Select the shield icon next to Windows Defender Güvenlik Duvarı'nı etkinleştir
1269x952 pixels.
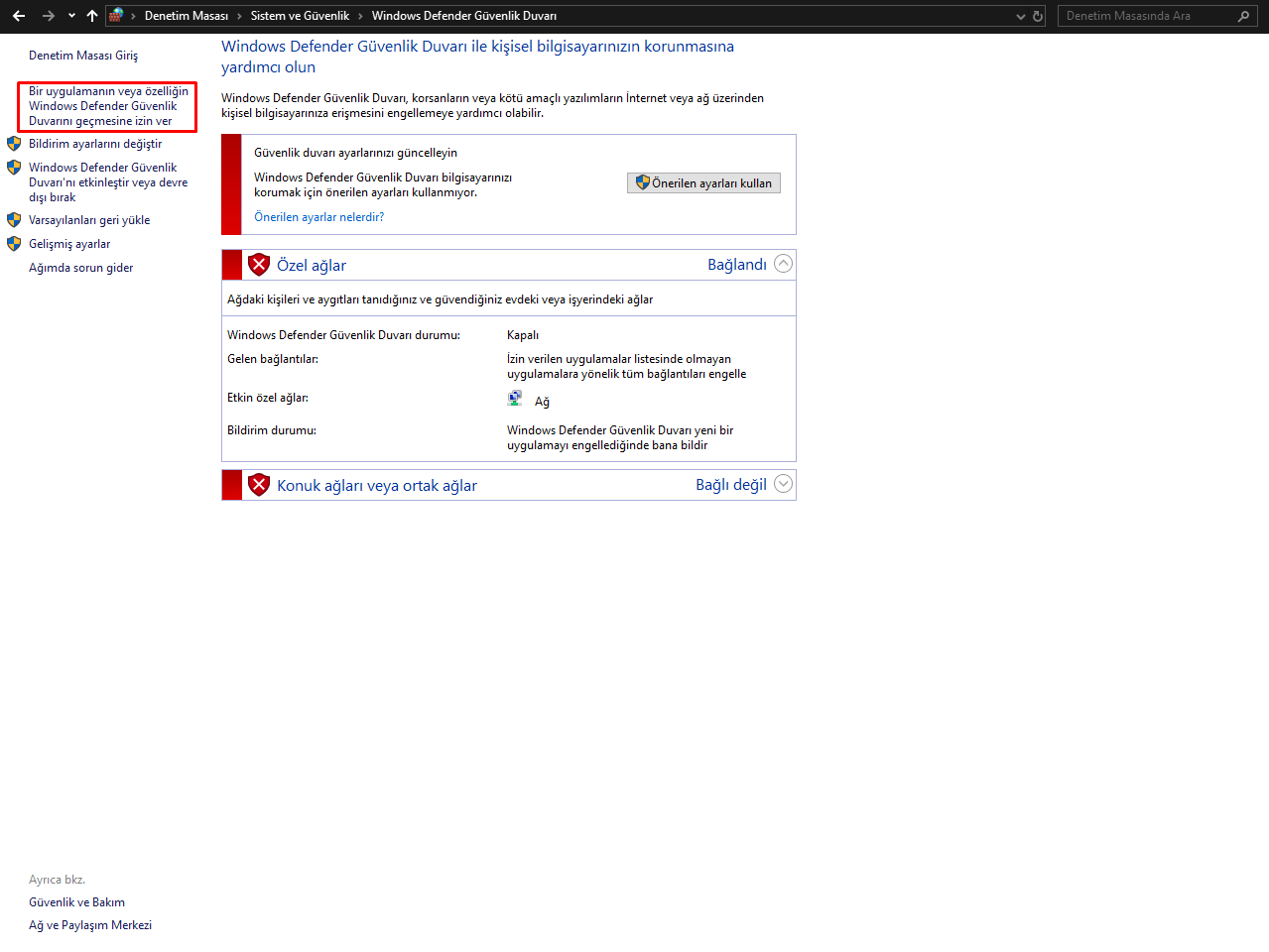click(14, 167)
